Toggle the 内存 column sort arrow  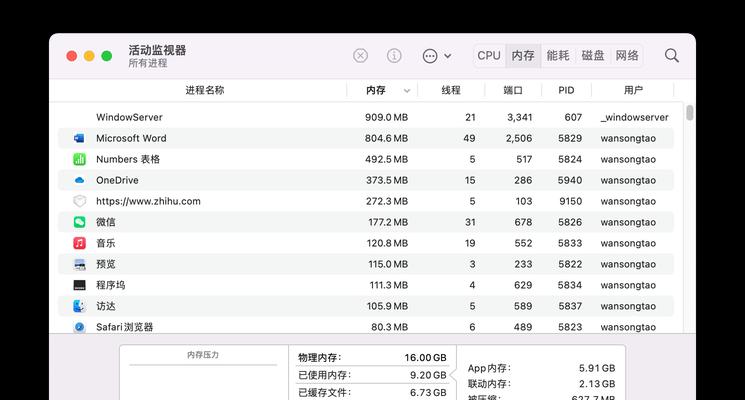pyautogui.click(x=407, y=91)
